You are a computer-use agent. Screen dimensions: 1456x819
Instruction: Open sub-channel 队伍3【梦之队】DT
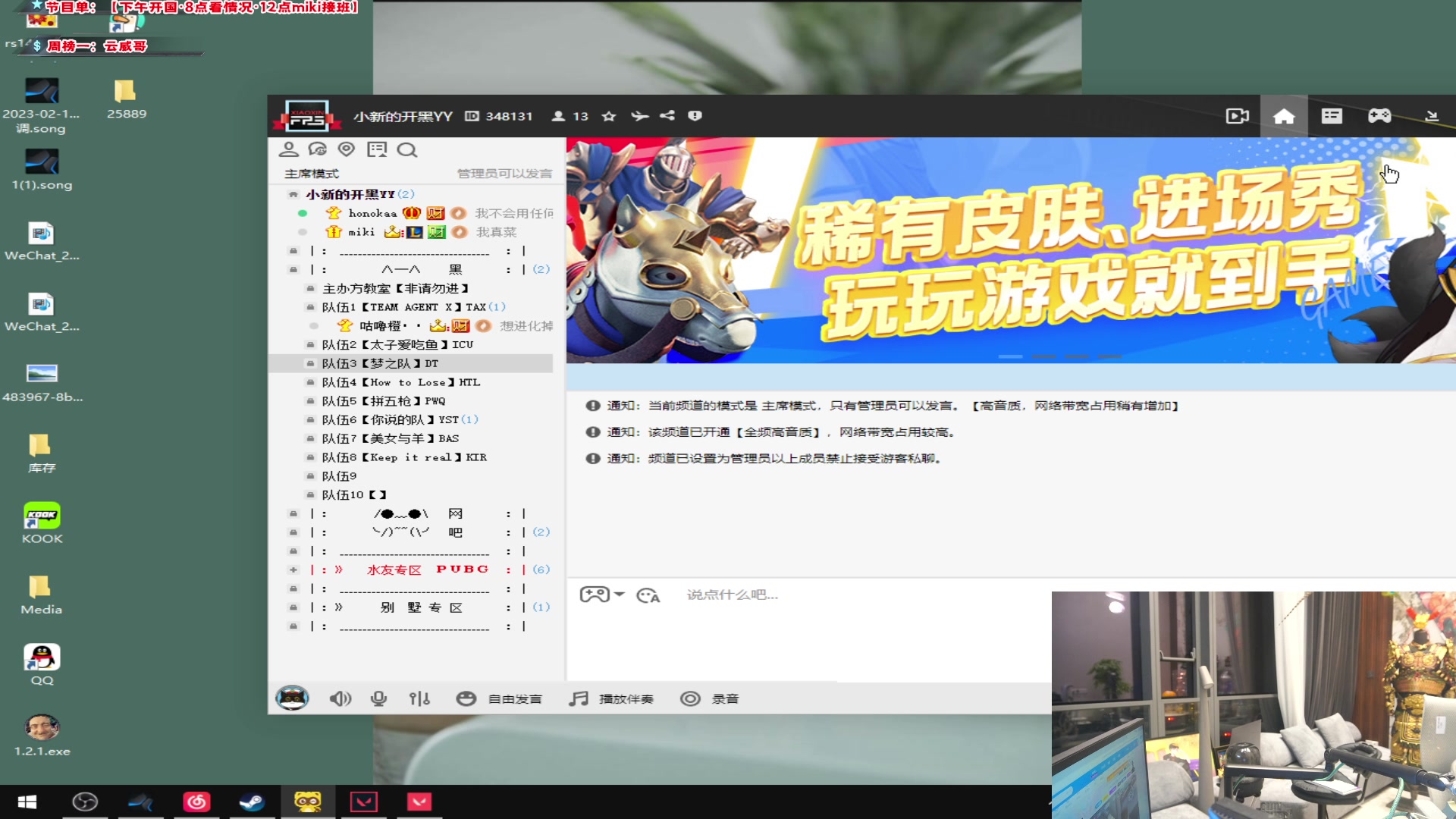tap(379, 363)
